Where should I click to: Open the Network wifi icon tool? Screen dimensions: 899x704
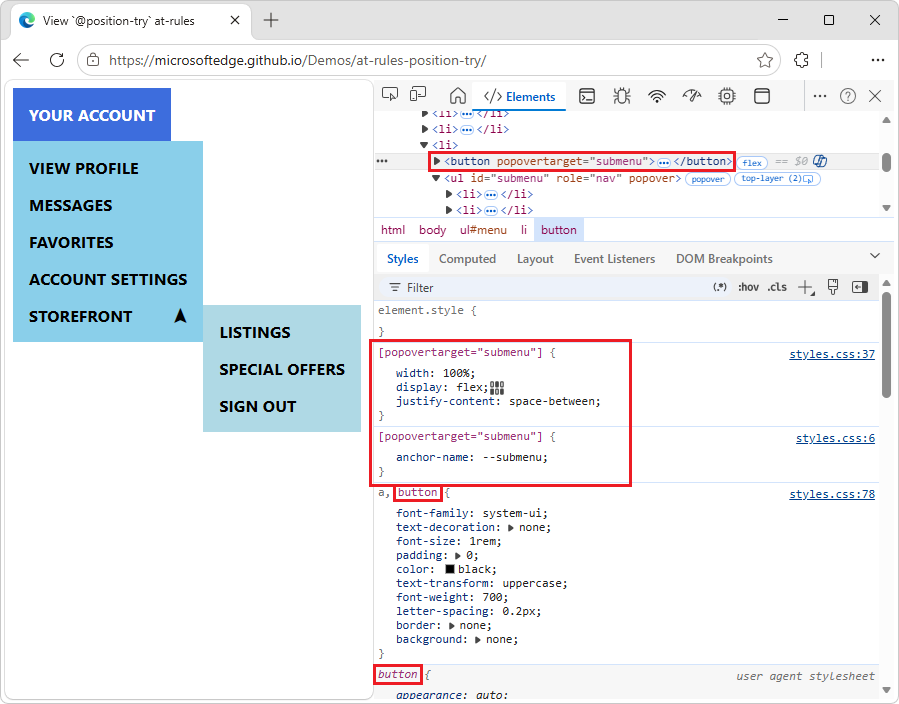[656, 96]
